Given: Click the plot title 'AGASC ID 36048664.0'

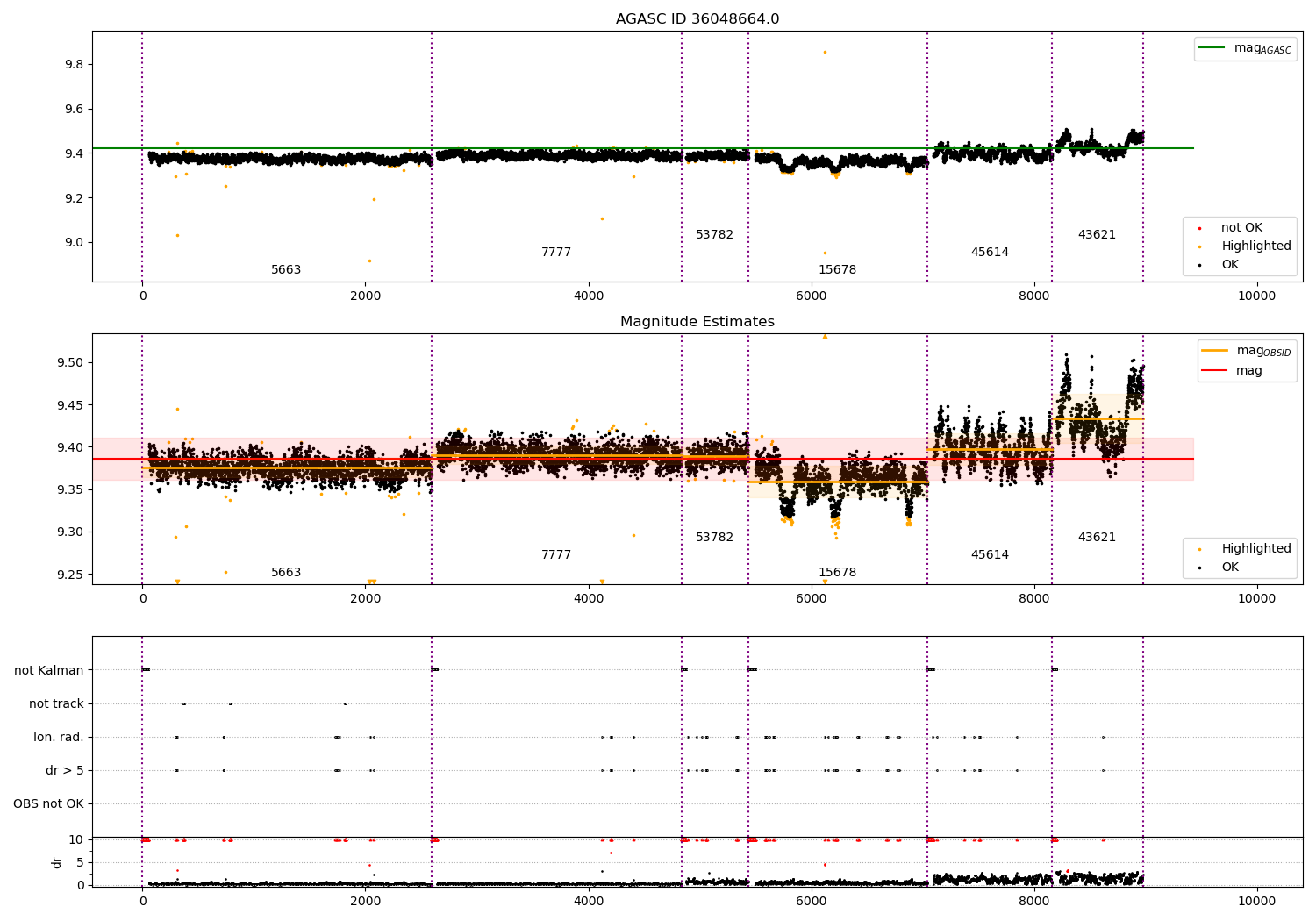Looking at the screenshot, I should click(x=697, y=19).
